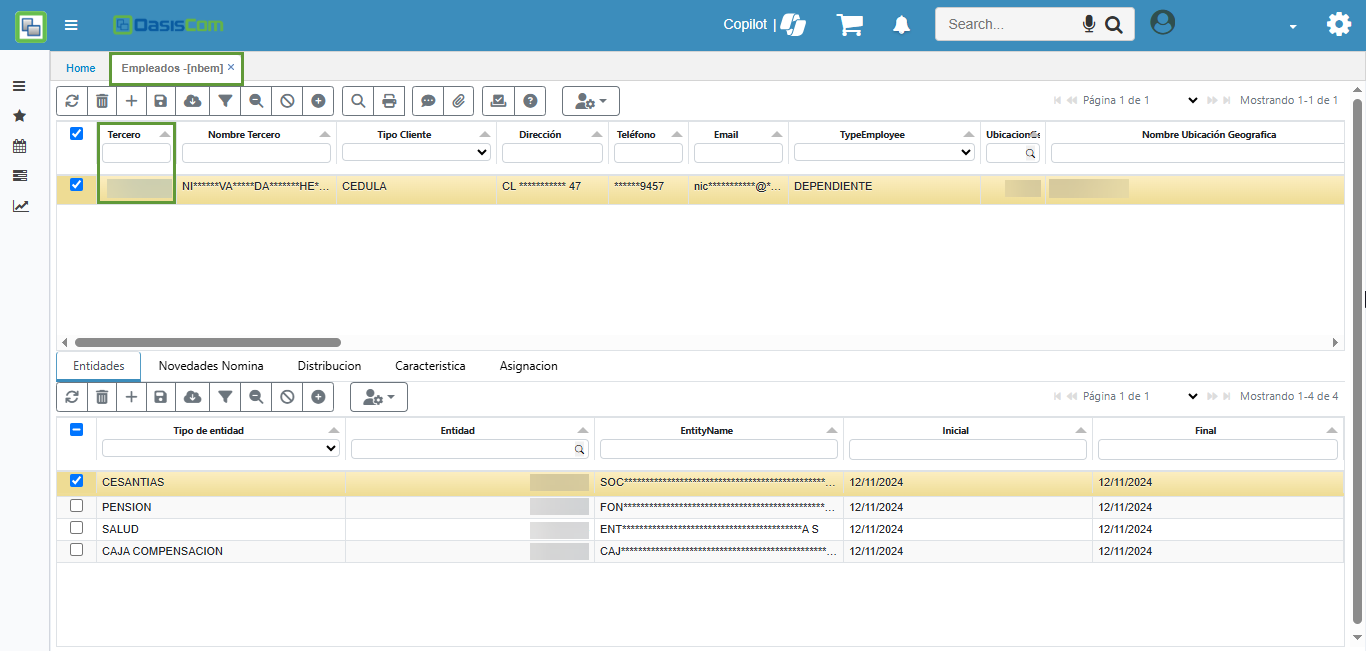Click the search magnifier in header search box
The height and width of the screenshot is (651, 1366).
point(1113,24)
